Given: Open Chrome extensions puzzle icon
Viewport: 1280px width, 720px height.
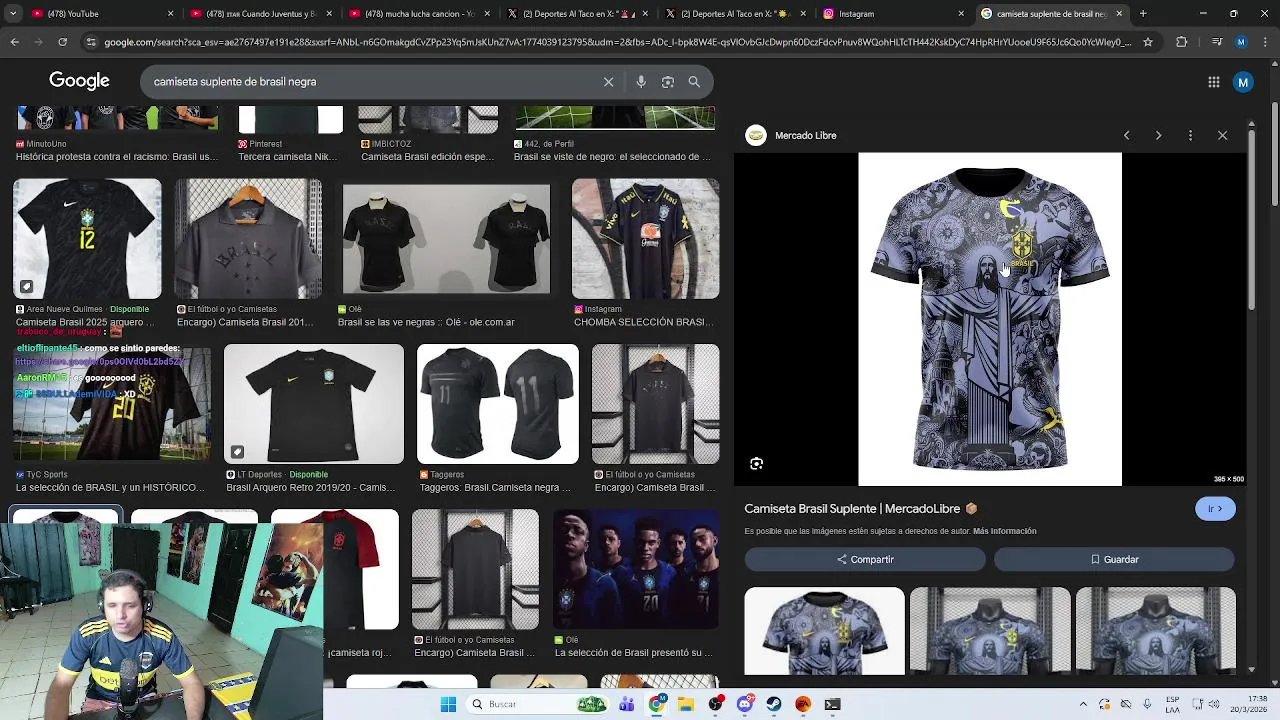Looking at the screenshot, I should pyautogui.click(x=1181, y=42).
